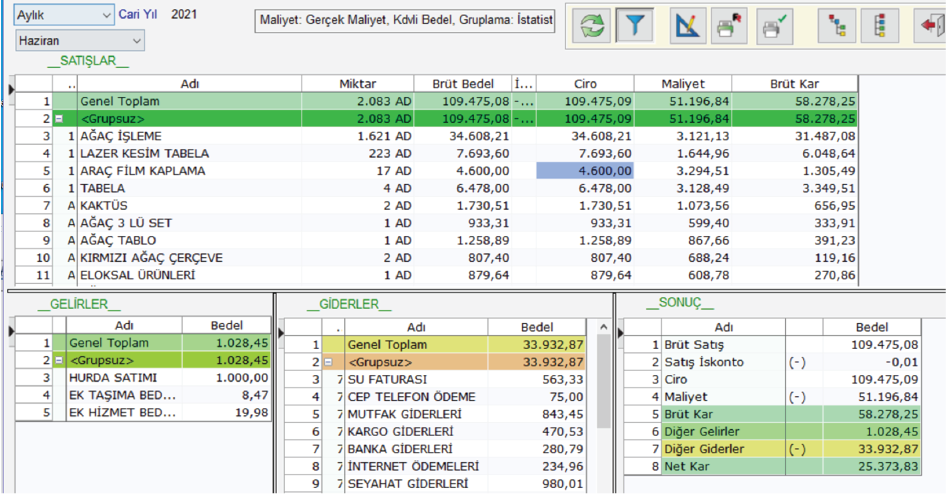Click the printer icon with green checkmark
Viewport: 946px width, 494px height.
[x=772, y=28]
